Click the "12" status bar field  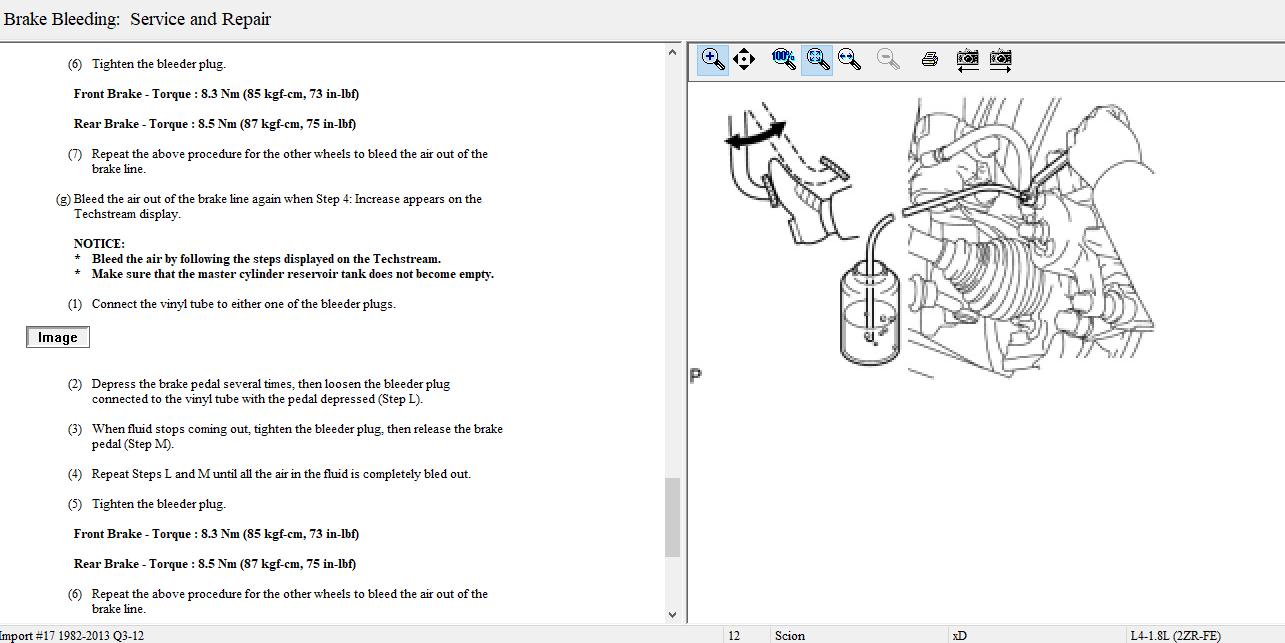tap(734, 635)
